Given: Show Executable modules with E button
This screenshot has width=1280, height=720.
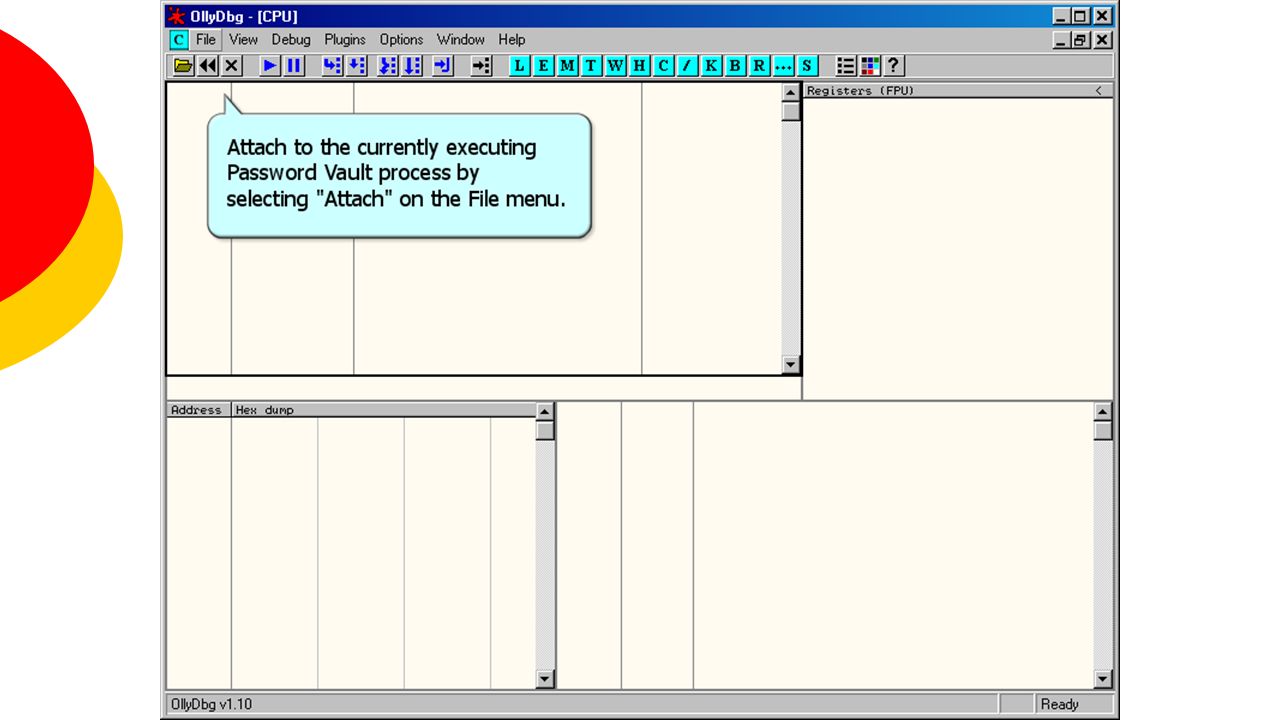Looking at the screenshot, I should [x=543, y=66].
